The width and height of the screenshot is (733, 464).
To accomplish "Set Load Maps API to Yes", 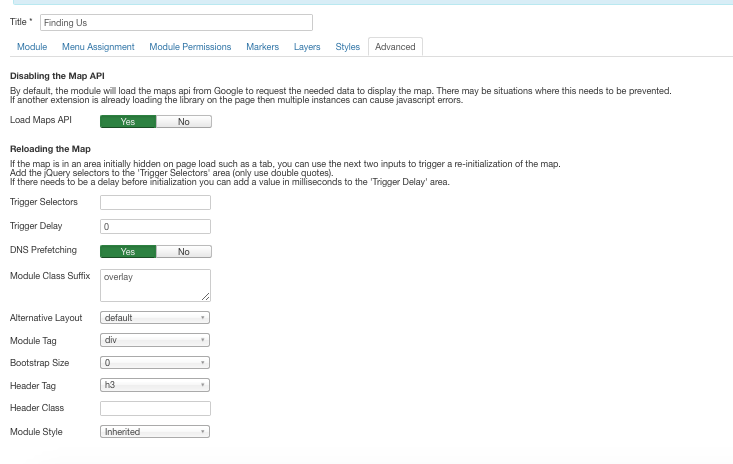I will (128, 121).
